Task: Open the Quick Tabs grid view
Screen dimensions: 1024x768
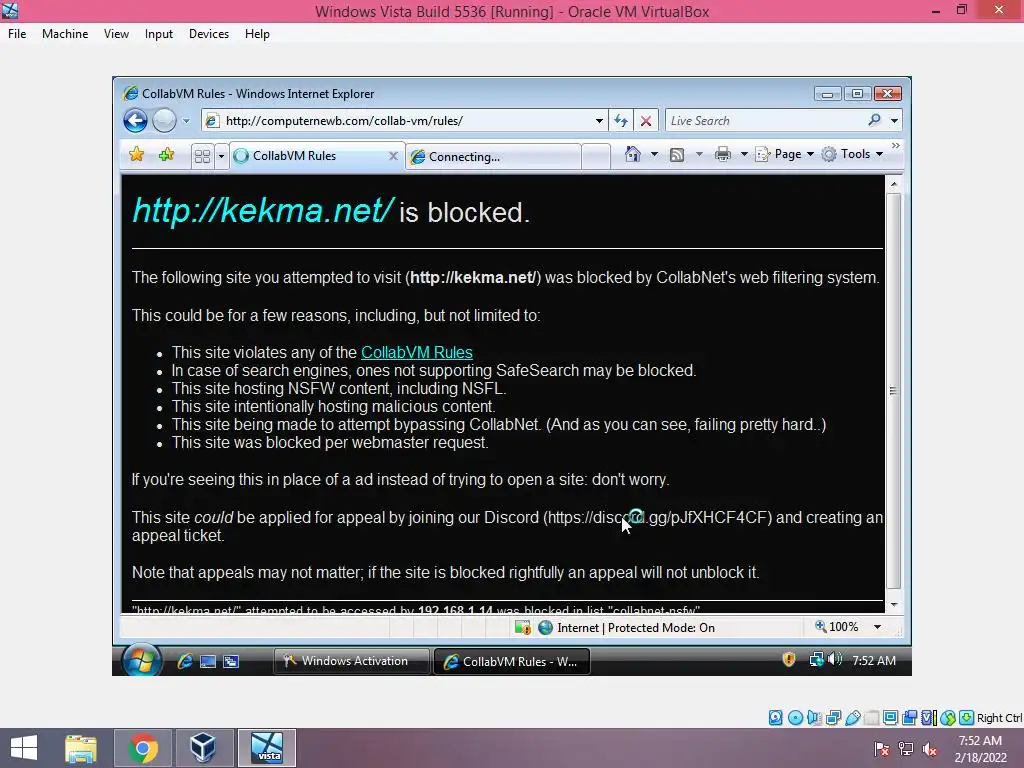Action: pos(202,156)
